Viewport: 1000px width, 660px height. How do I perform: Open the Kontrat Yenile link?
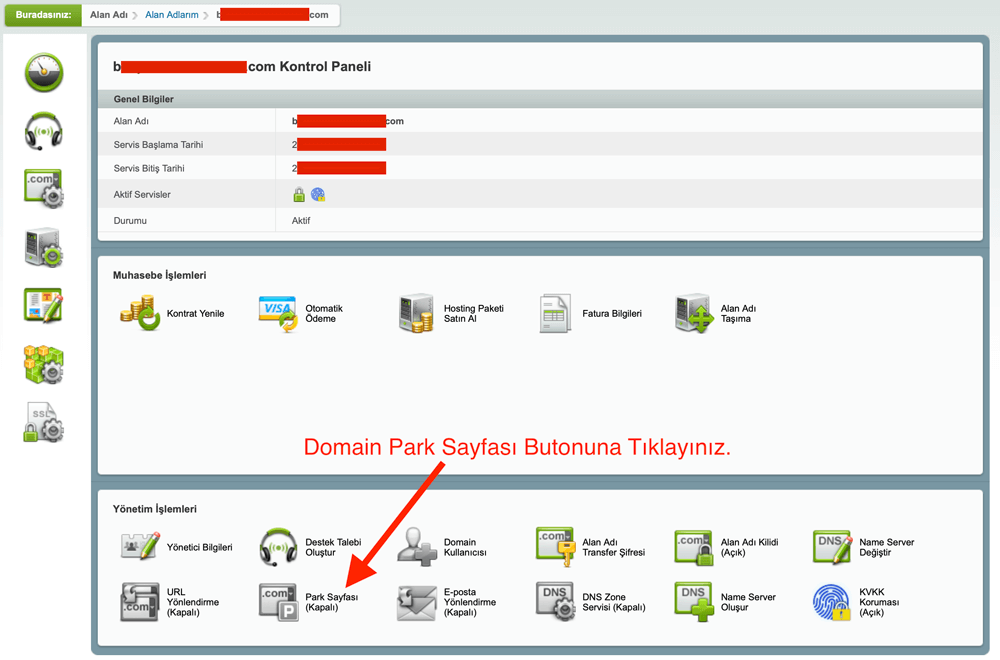[195, 314]
